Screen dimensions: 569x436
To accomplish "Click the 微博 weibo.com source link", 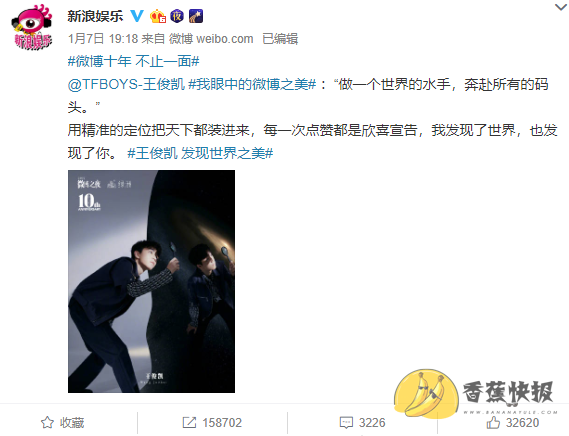I will [x=211, y=38].
